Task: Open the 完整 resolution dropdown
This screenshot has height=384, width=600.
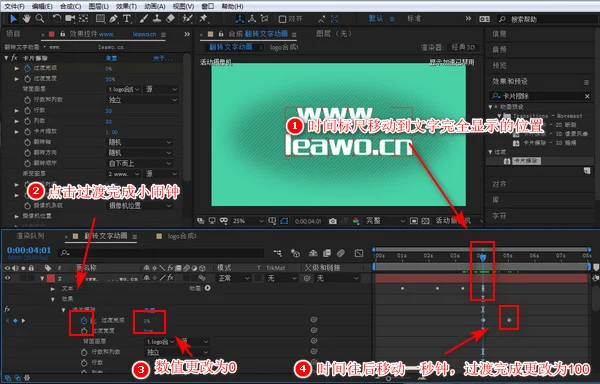Action: [x=385, y=221]
